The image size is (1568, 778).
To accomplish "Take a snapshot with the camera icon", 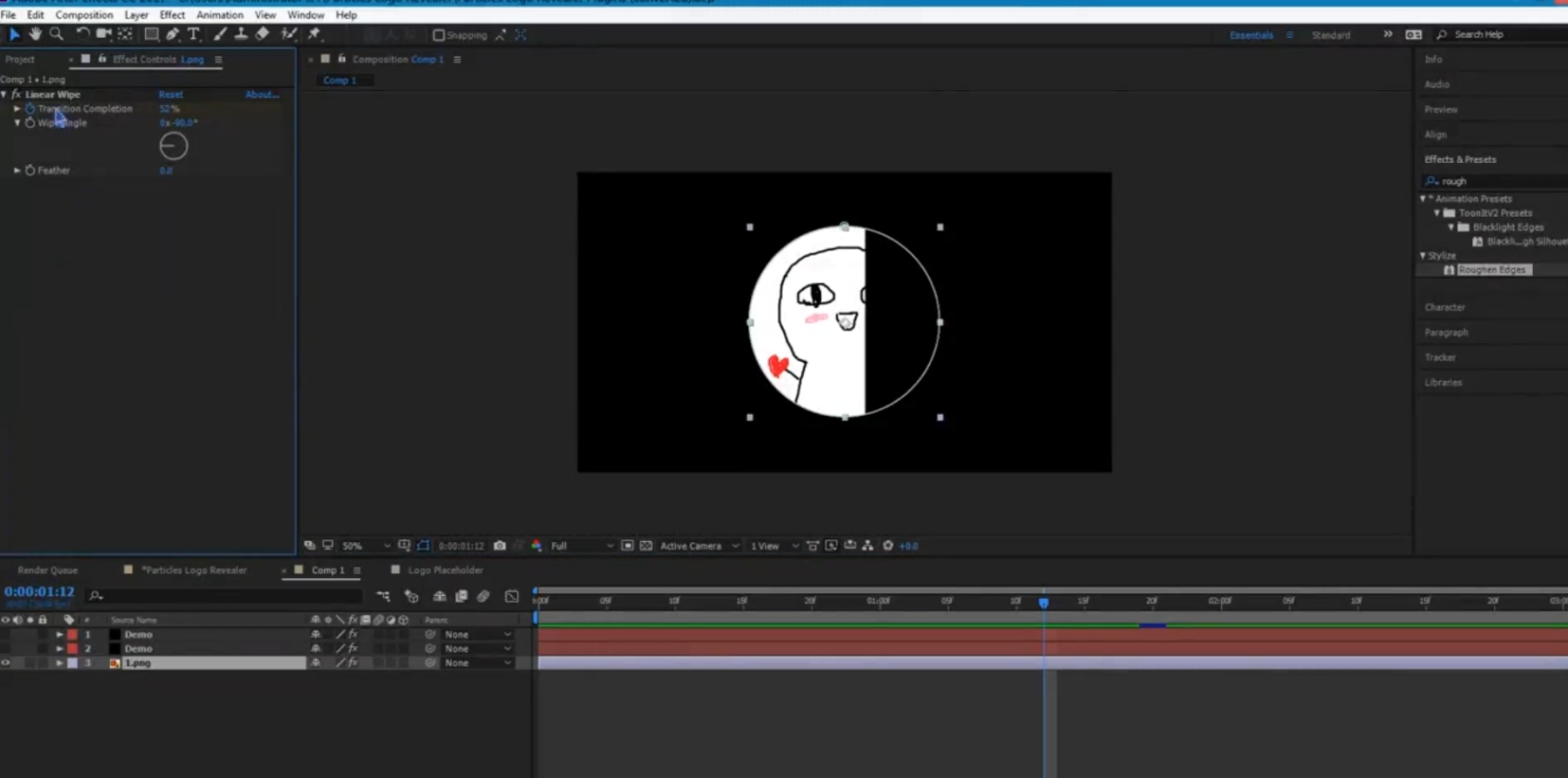I will 500,546.
